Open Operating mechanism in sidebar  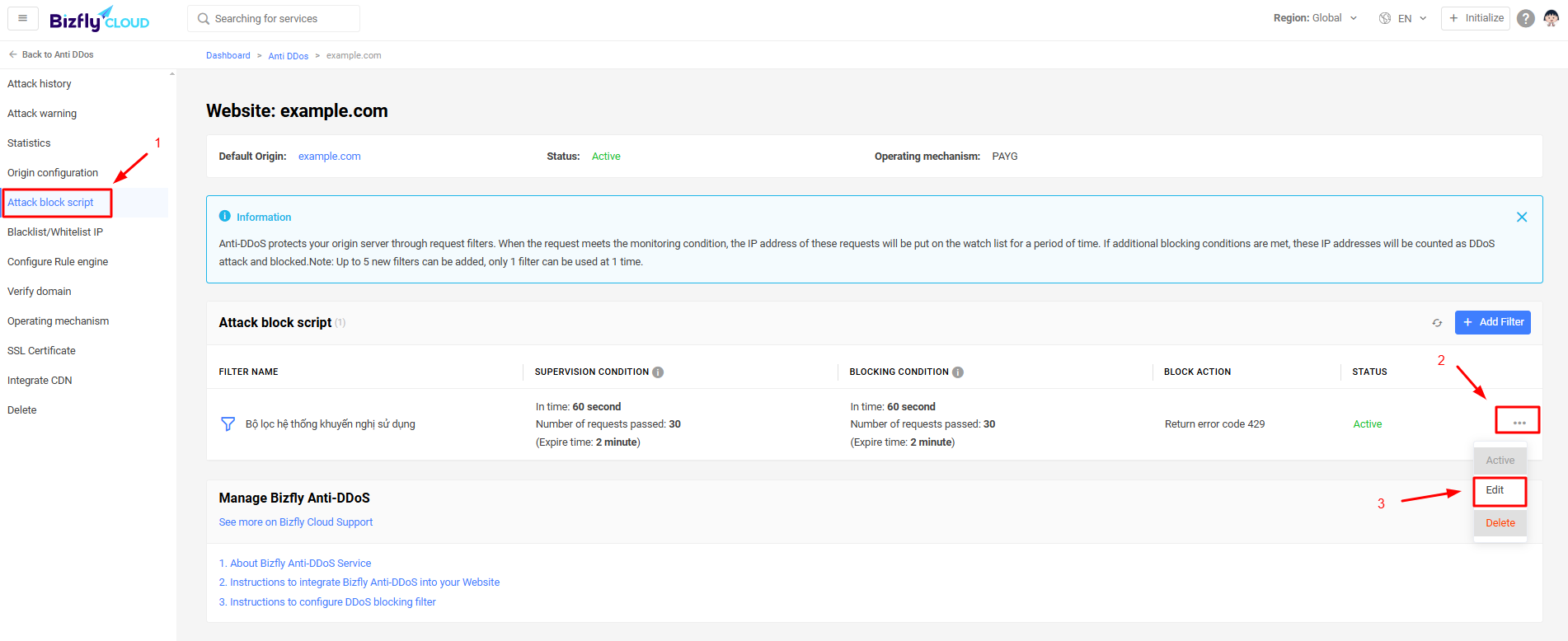point(58,321)
